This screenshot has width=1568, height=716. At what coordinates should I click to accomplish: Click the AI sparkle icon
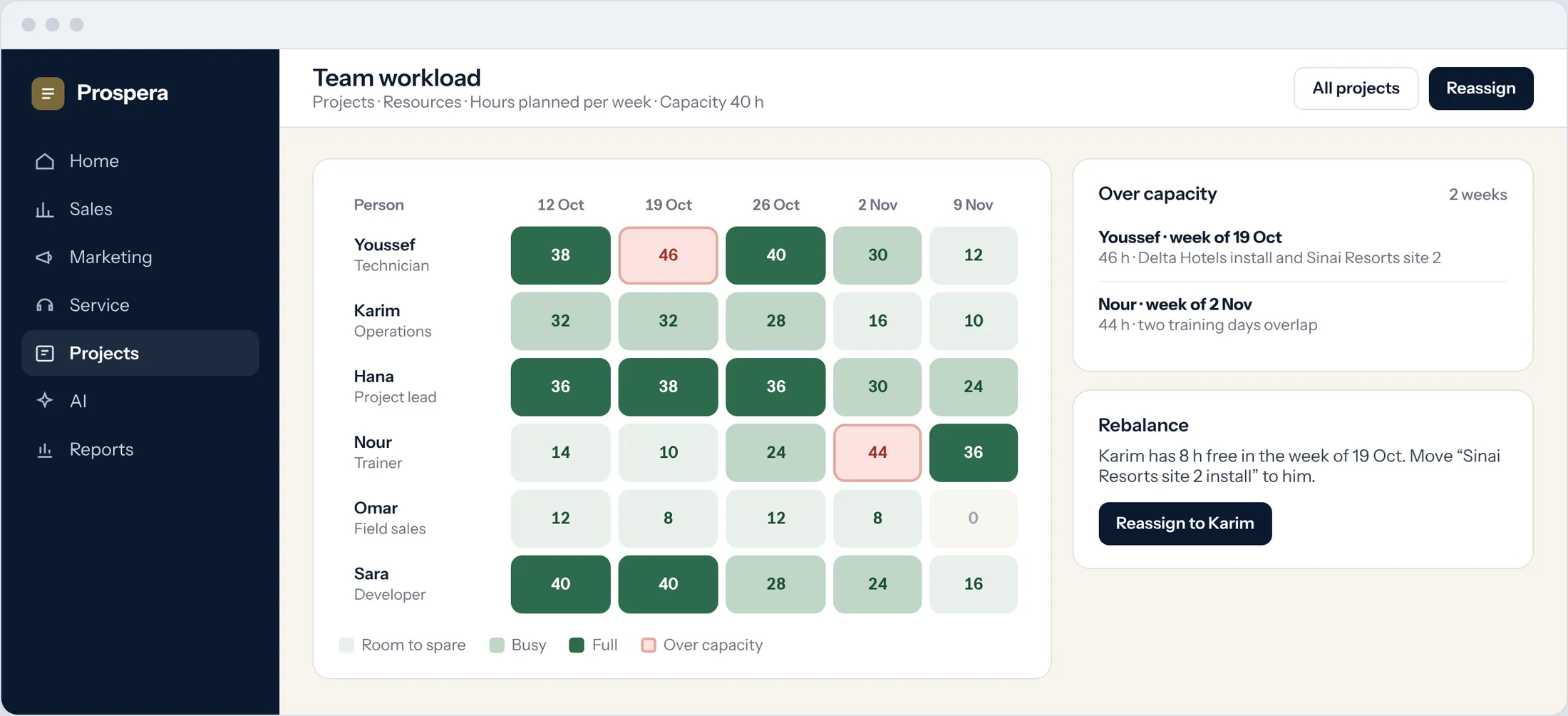45,401
